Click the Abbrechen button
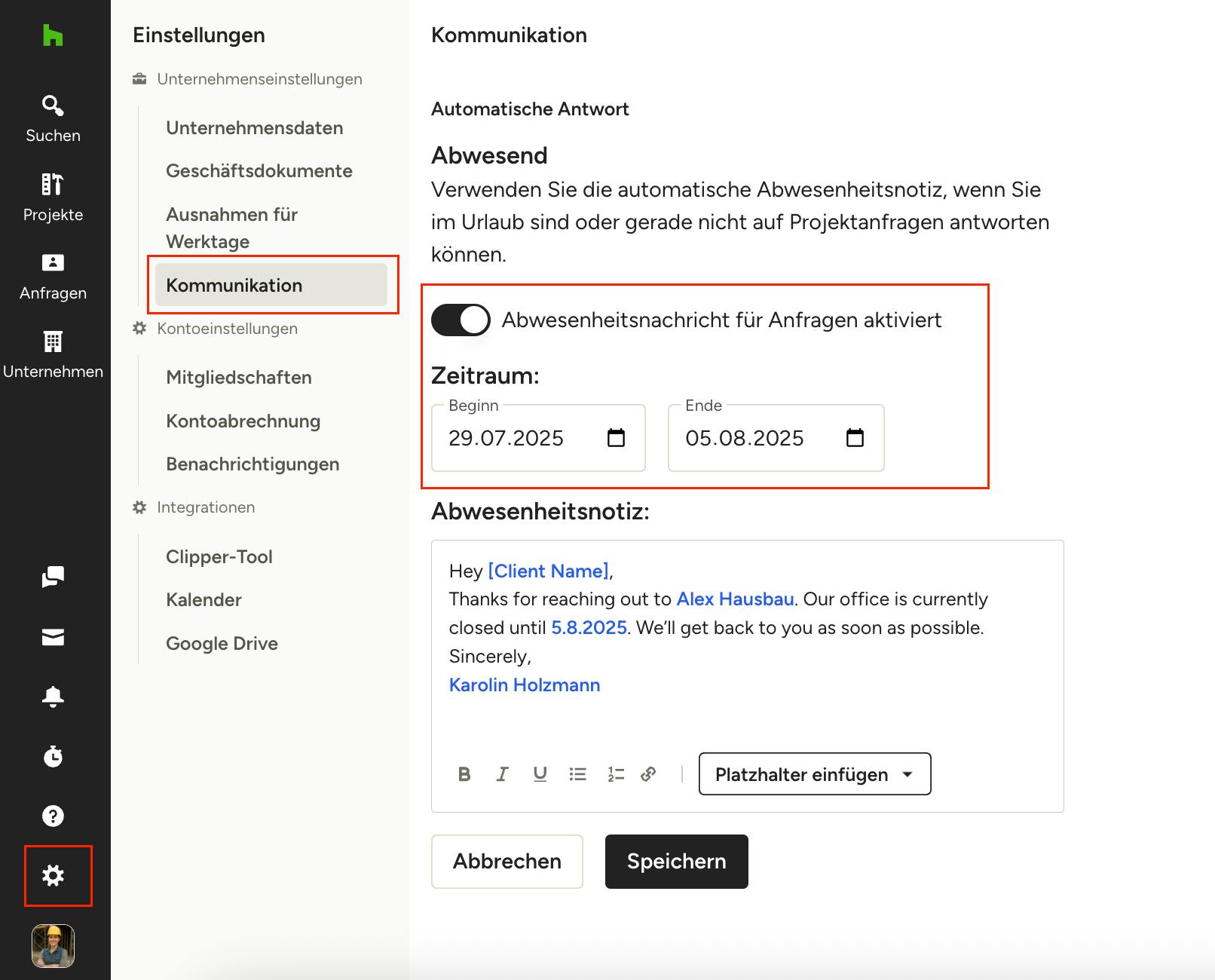This screenshot has width=1215, height=980. pos(507,862)
